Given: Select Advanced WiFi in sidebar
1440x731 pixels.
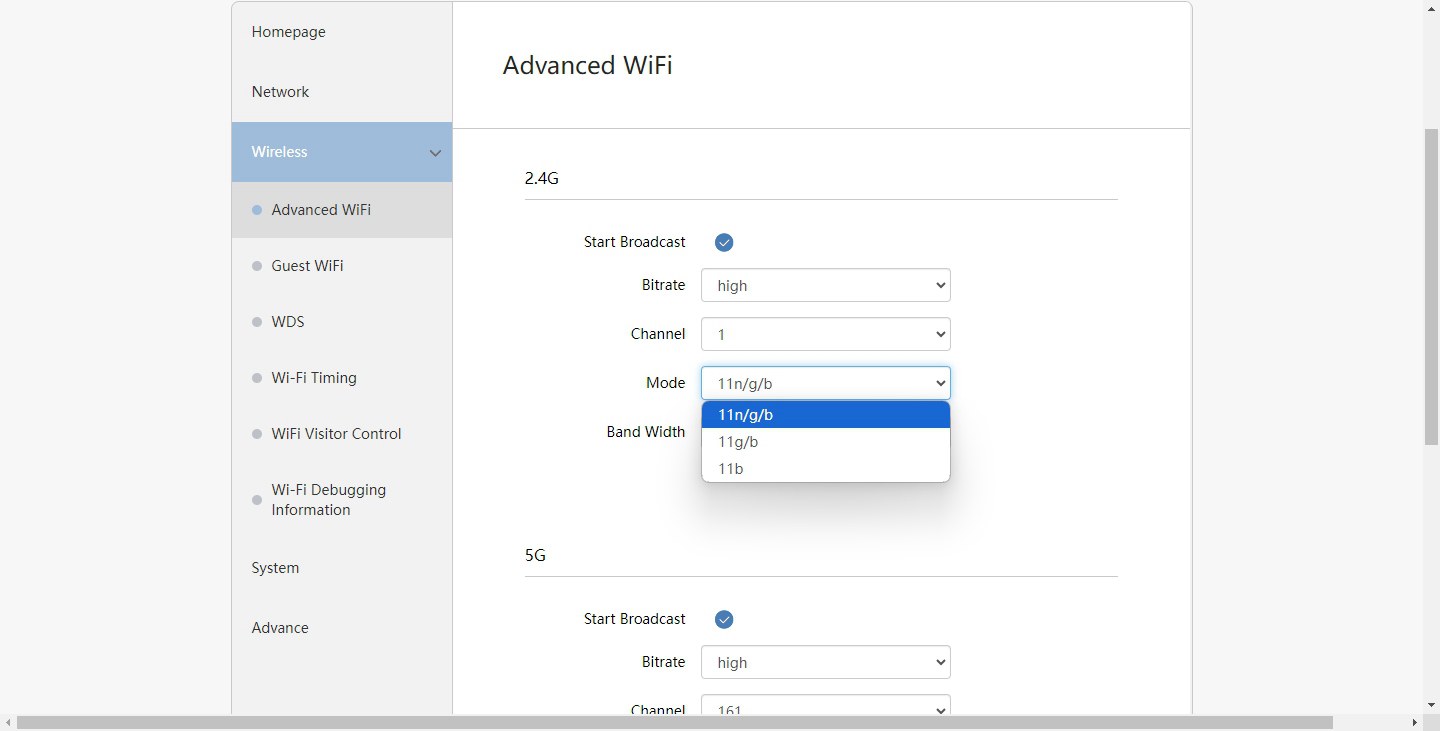Looking at the screenshot, I should [341, 210].
